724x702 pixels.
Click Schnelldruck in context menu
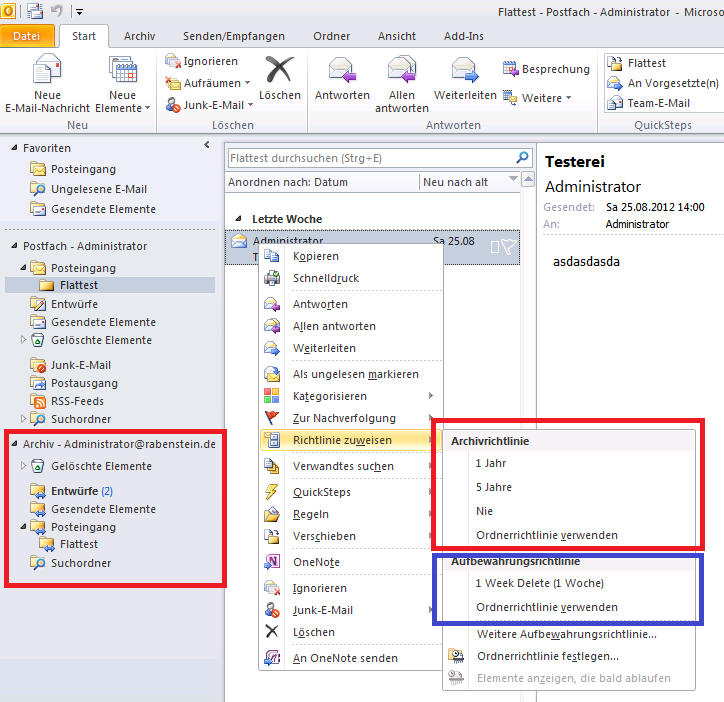point(325,278)
